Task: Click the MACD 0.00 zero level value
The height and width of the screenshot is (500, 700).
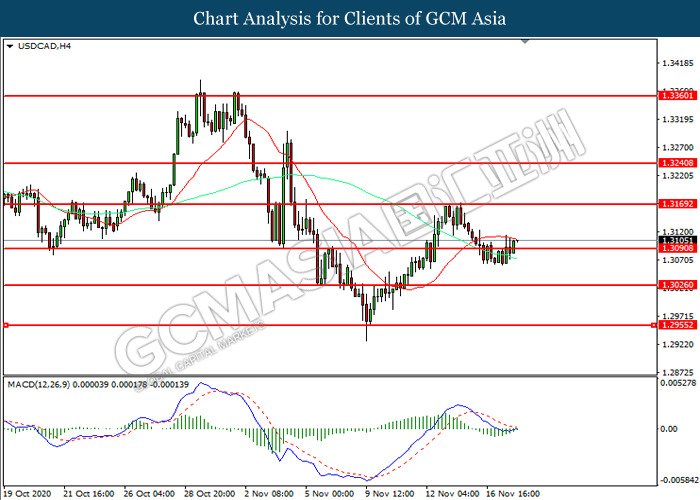Action: pos(669,429)
